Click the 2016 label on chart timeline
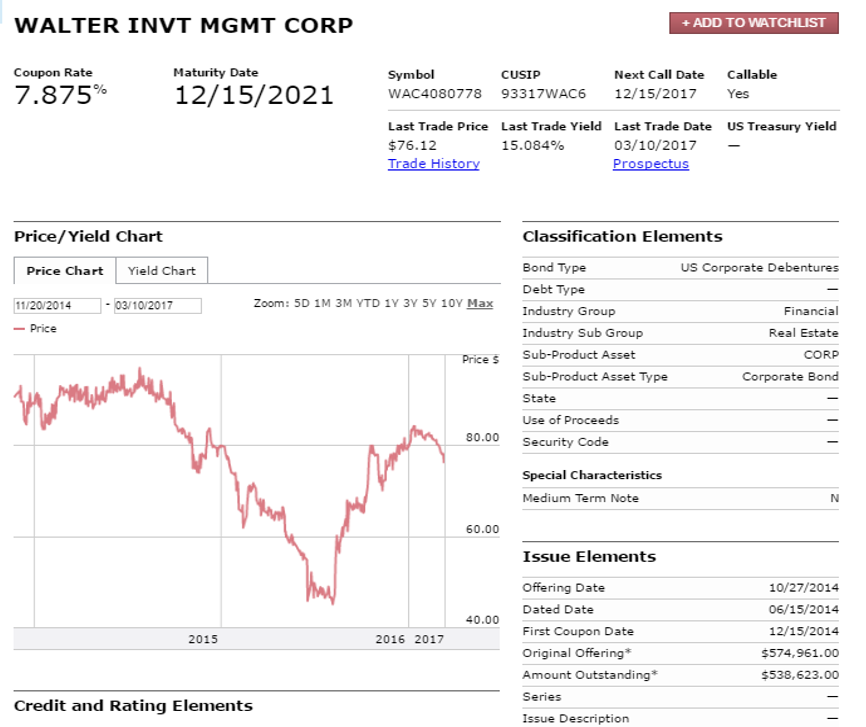Screen dimensions: 866x727 coord(390,639)
